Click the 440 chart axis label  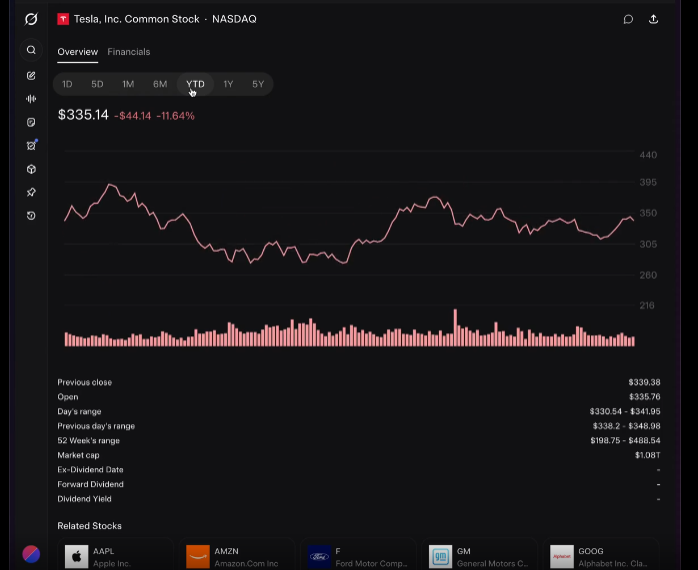pos(648,155)
